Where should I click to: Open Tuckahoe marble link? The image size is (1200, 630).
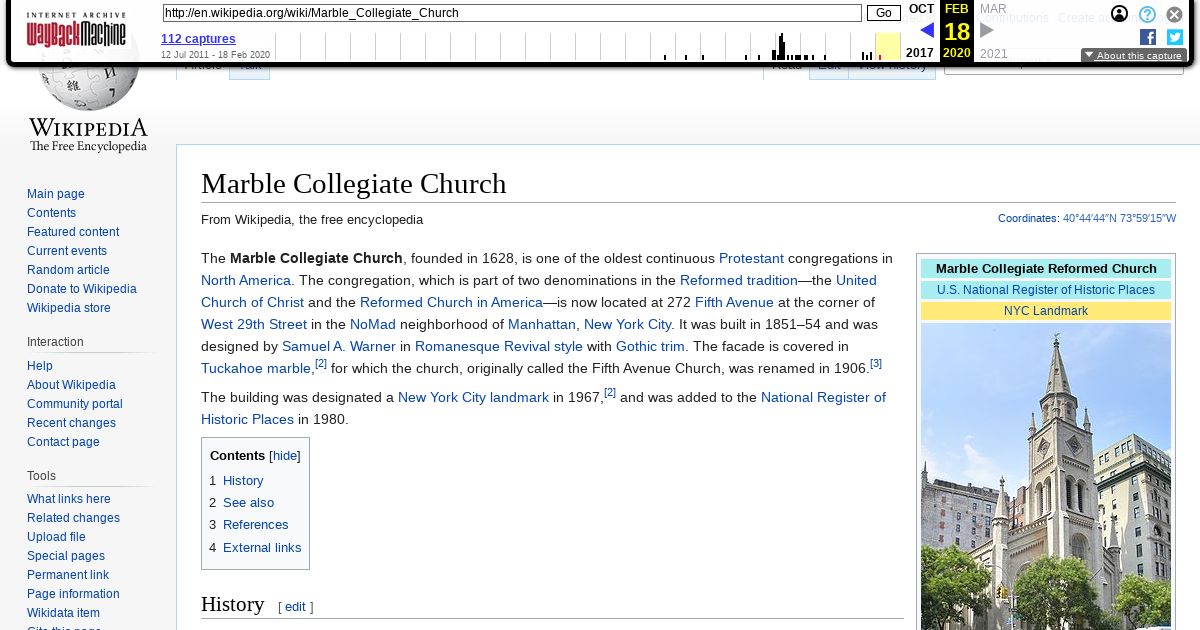(x=256, y=368)
